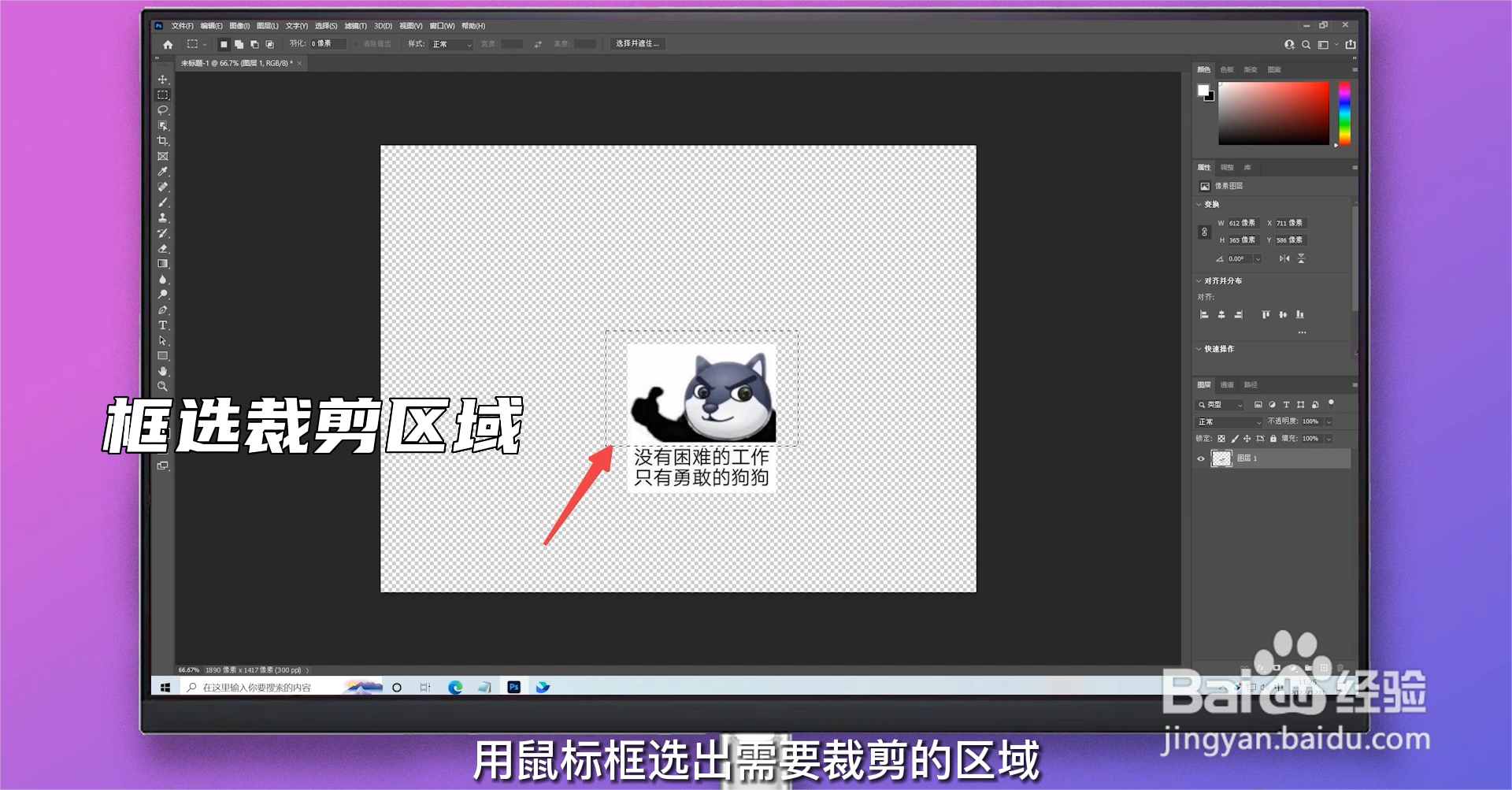Select the Zoom tool
The image size is (1512, 790).
pyautogui.click(x=163, y=387)
